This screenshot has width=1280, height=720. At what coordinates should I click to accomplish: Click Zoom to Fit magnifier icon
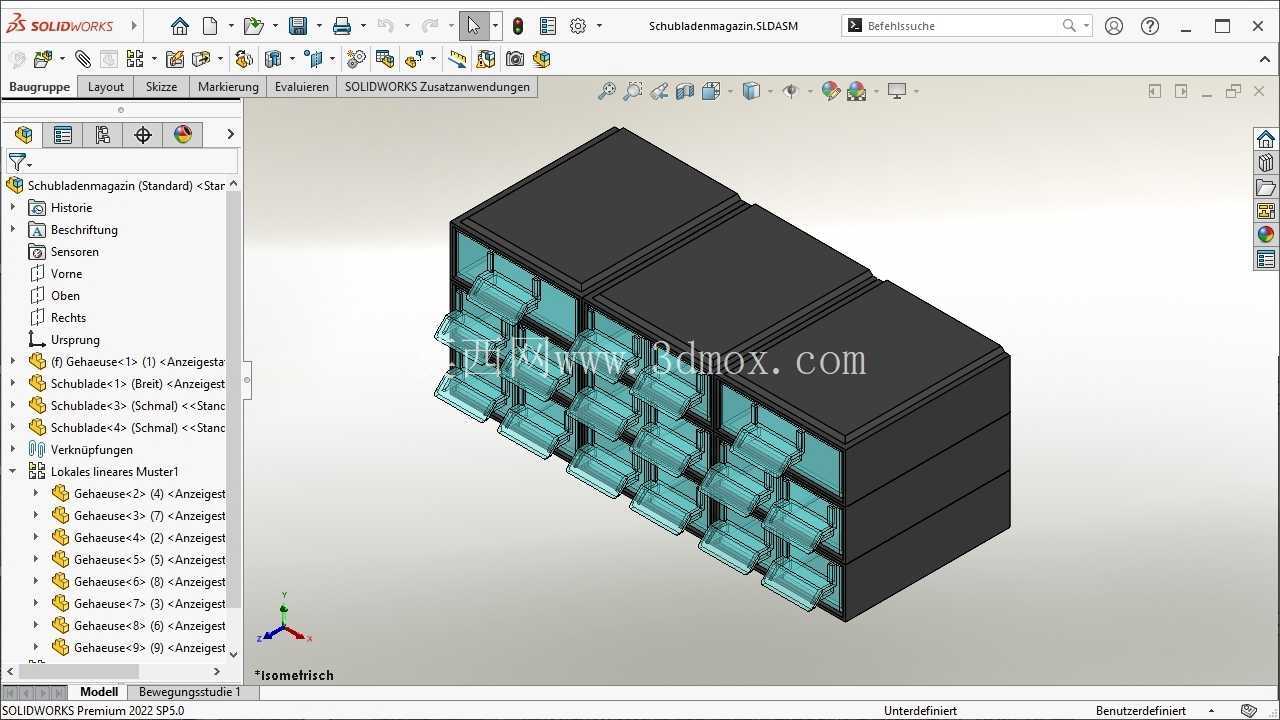606,91
